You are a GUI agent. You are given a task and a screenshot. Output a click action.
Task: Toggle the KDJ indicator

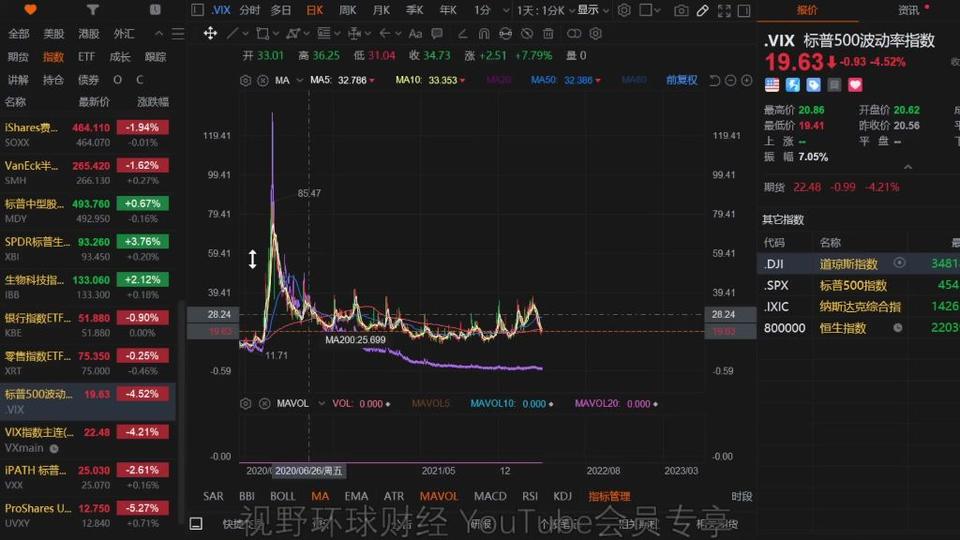pos(562,496)
